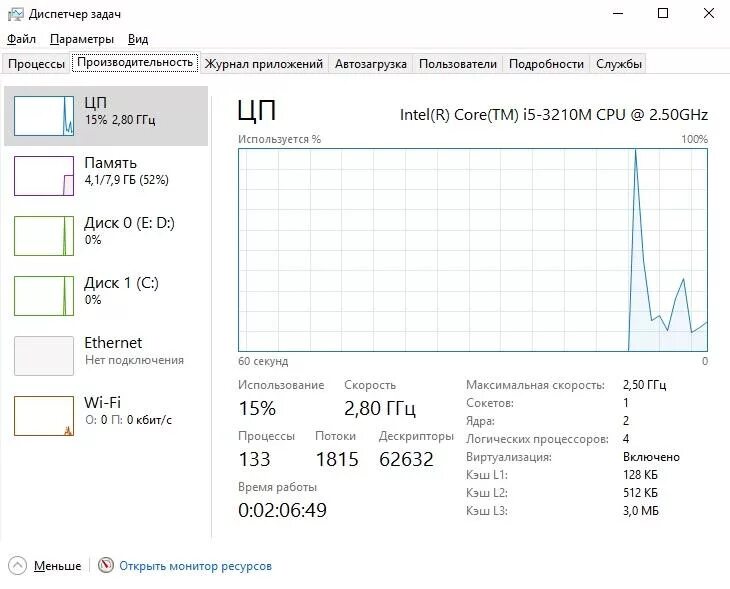Click the Wi-Fi graph thumbnail
The height and width of the screenshot is (589, 730).
pos(44,416)
